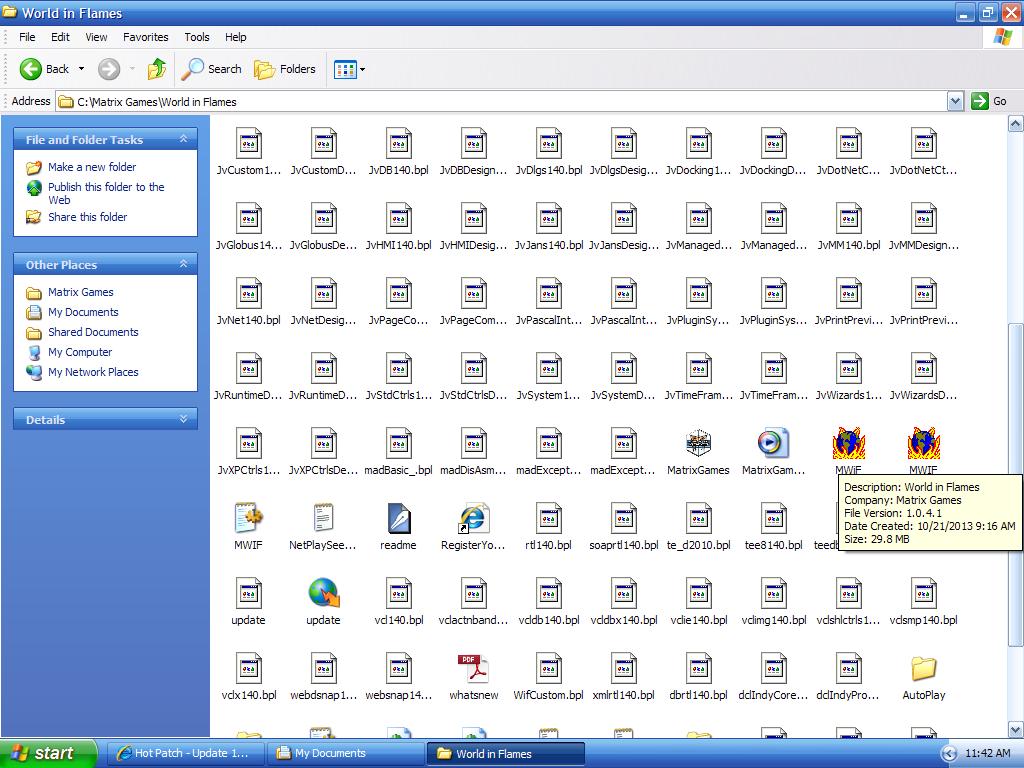The image size is (1024, 768).
Task: Select the JvHMI140.bpl file icon
Action: click(x=398, y=218)
